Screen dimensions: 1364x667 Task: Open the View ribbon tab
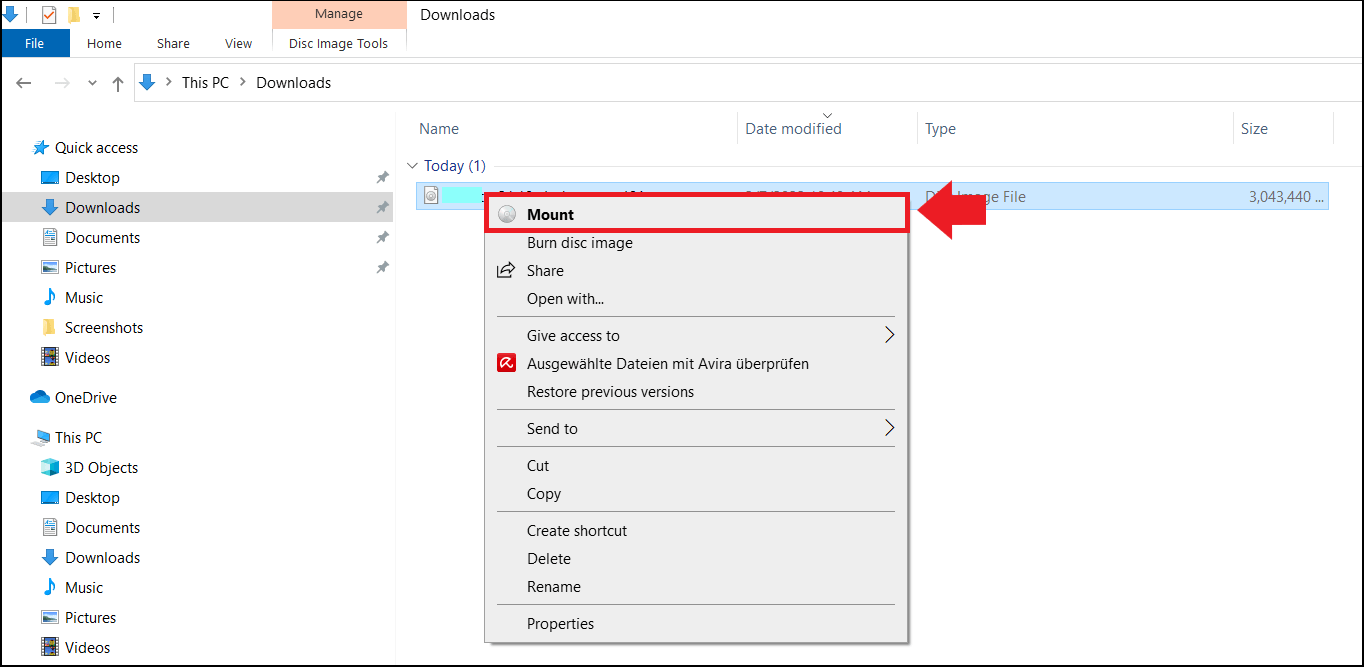point(238,43)
